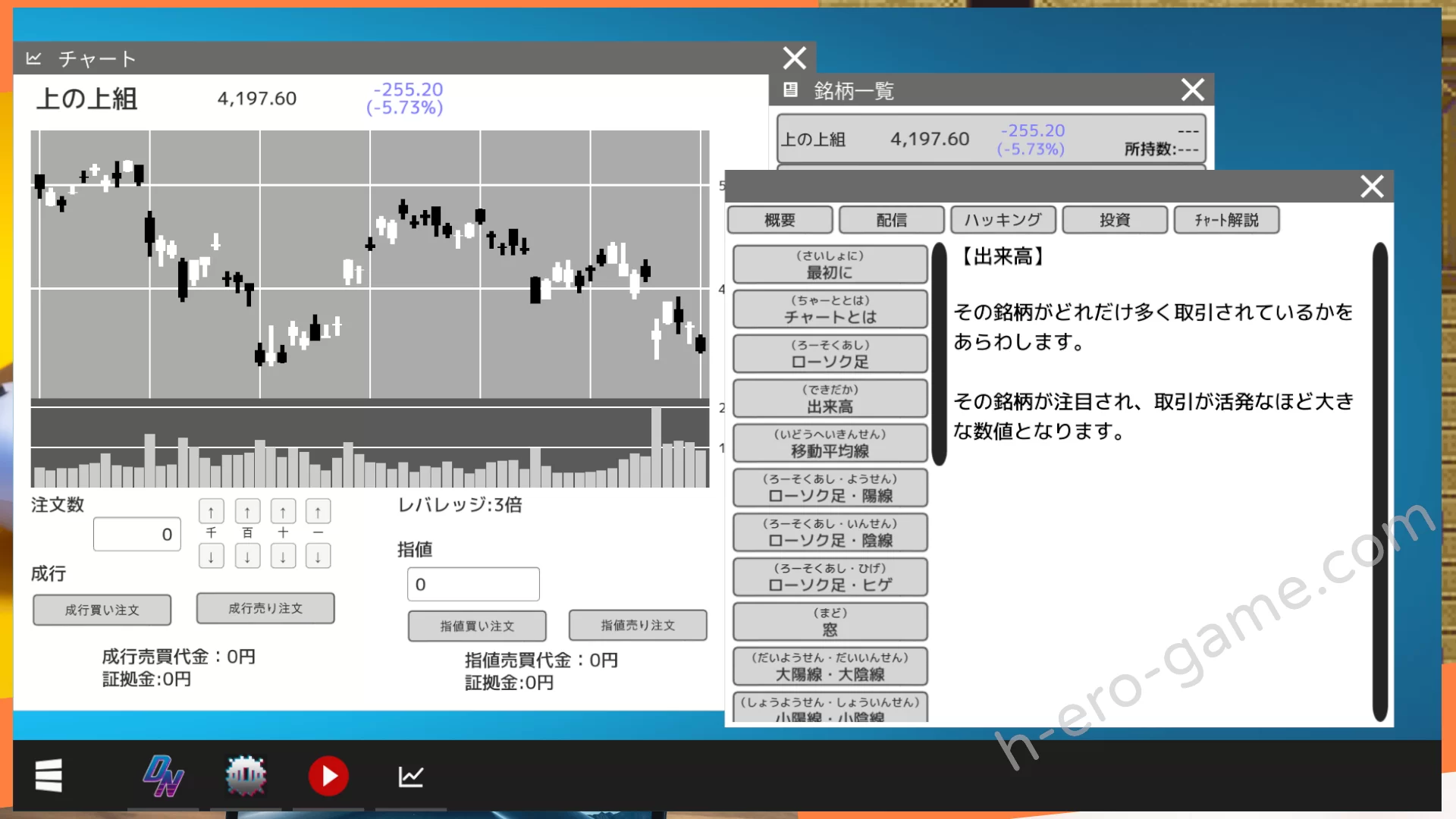1456x819 pixels.
Task: Increase order quantity by ten (十 up arrow)
Action: pyautogui.click(x=283, y=512)
